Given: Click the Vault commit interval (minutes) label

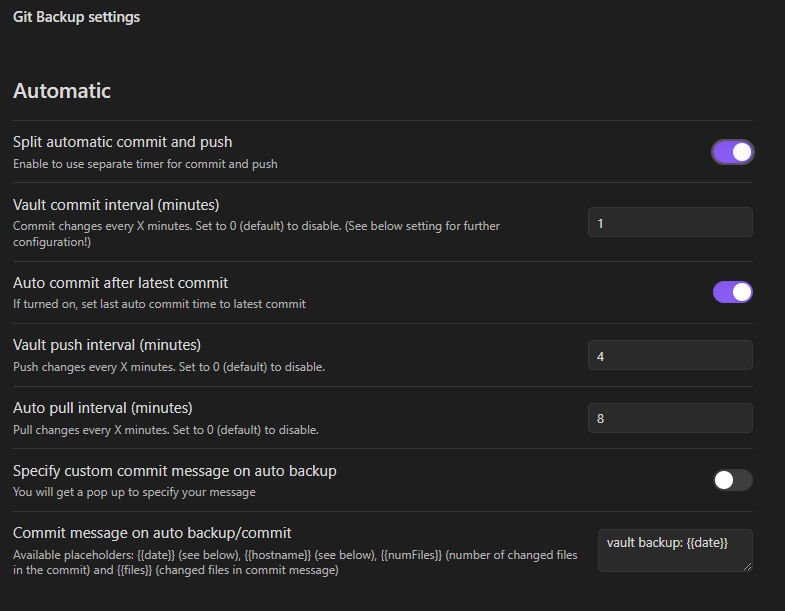Looking at the screenshot, I should [116, 205].
